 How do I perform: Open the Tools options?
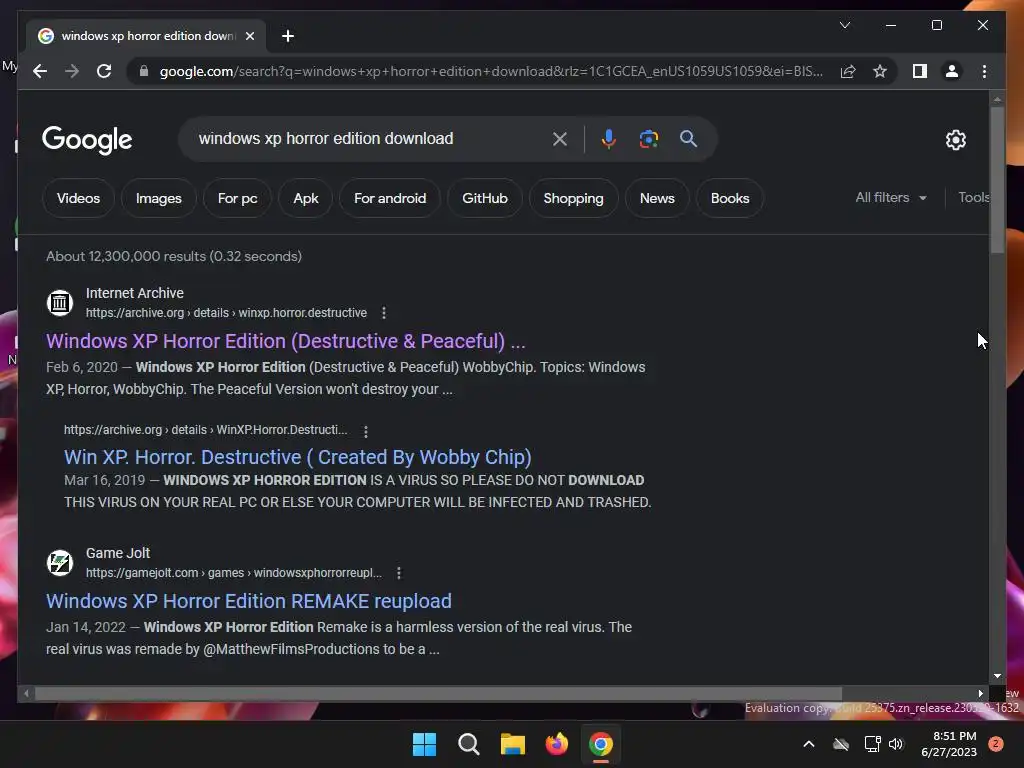pos(973,197)
